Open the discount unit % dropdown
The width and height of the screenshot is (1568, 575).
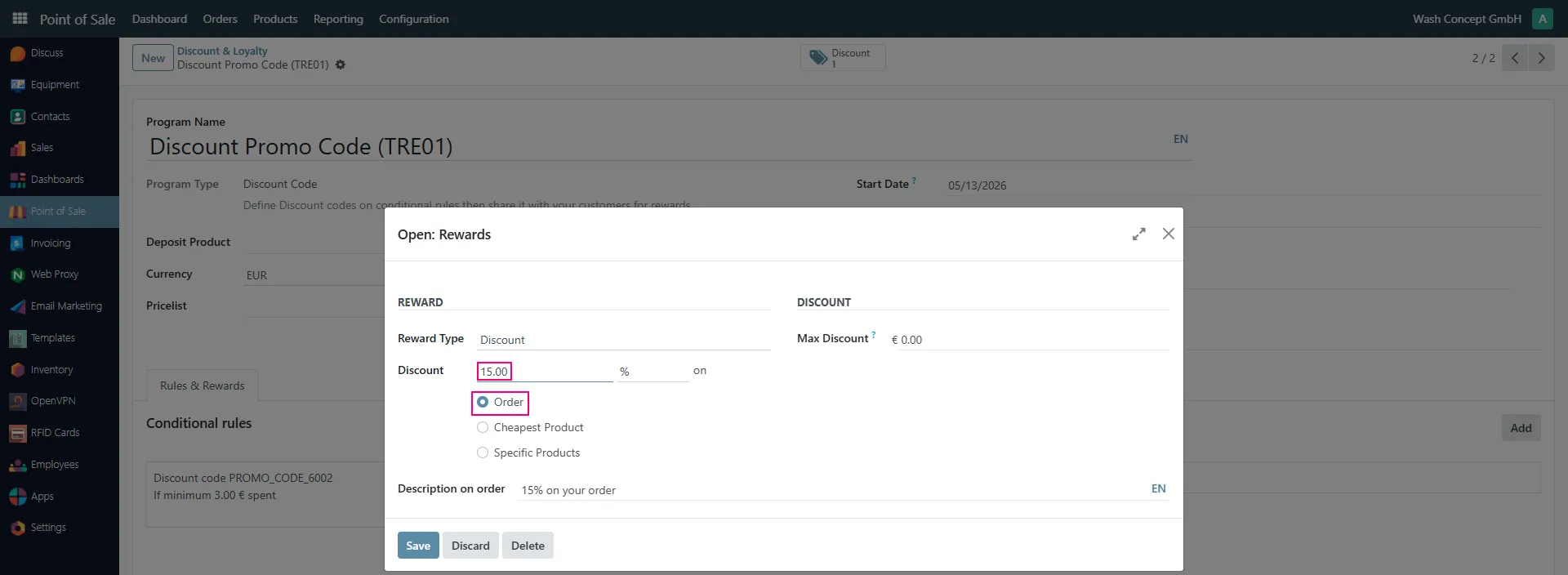pos(653,372)
